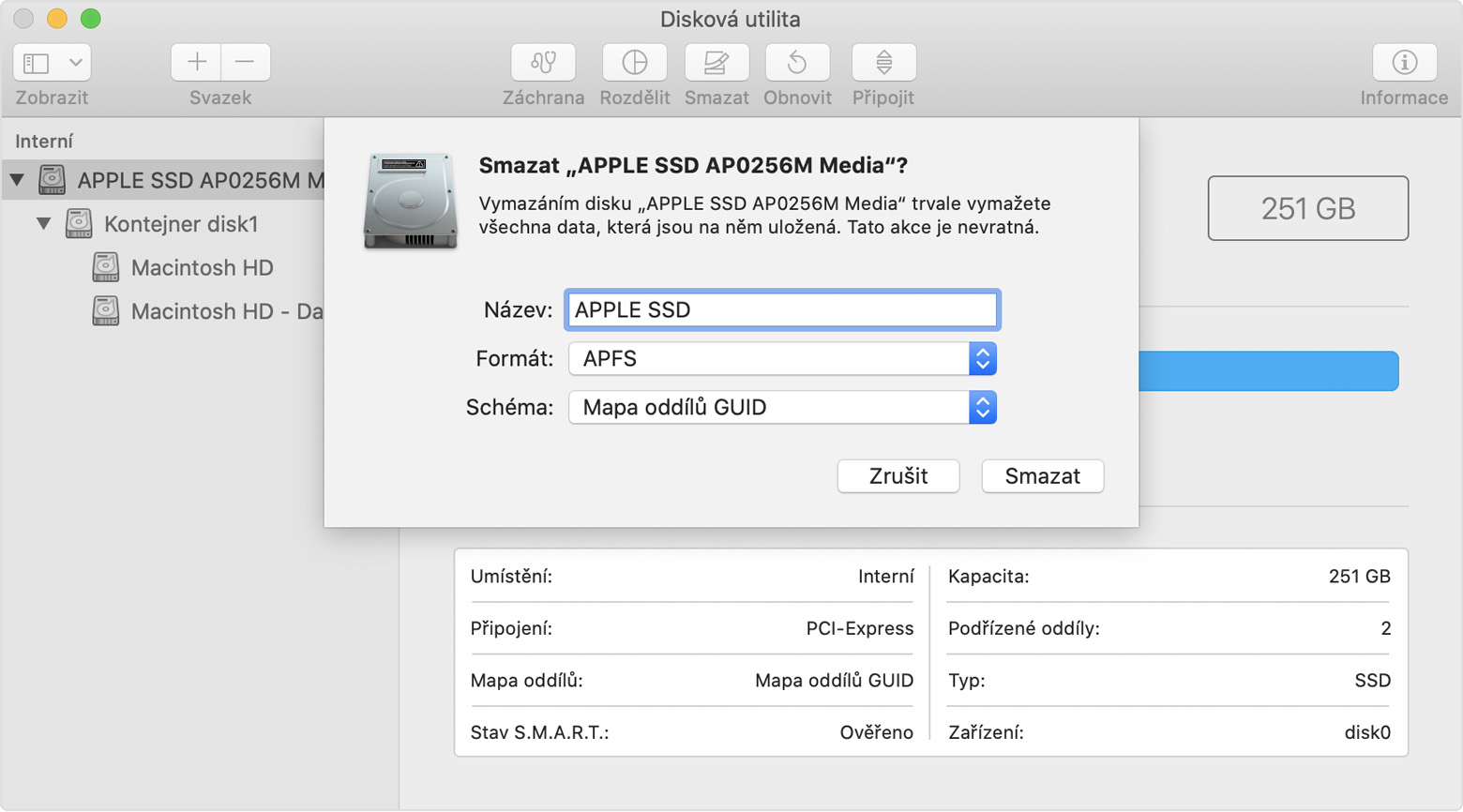Open the Informace info icon
This screenshot has height=812, width=1463.
pos(1404,63)
